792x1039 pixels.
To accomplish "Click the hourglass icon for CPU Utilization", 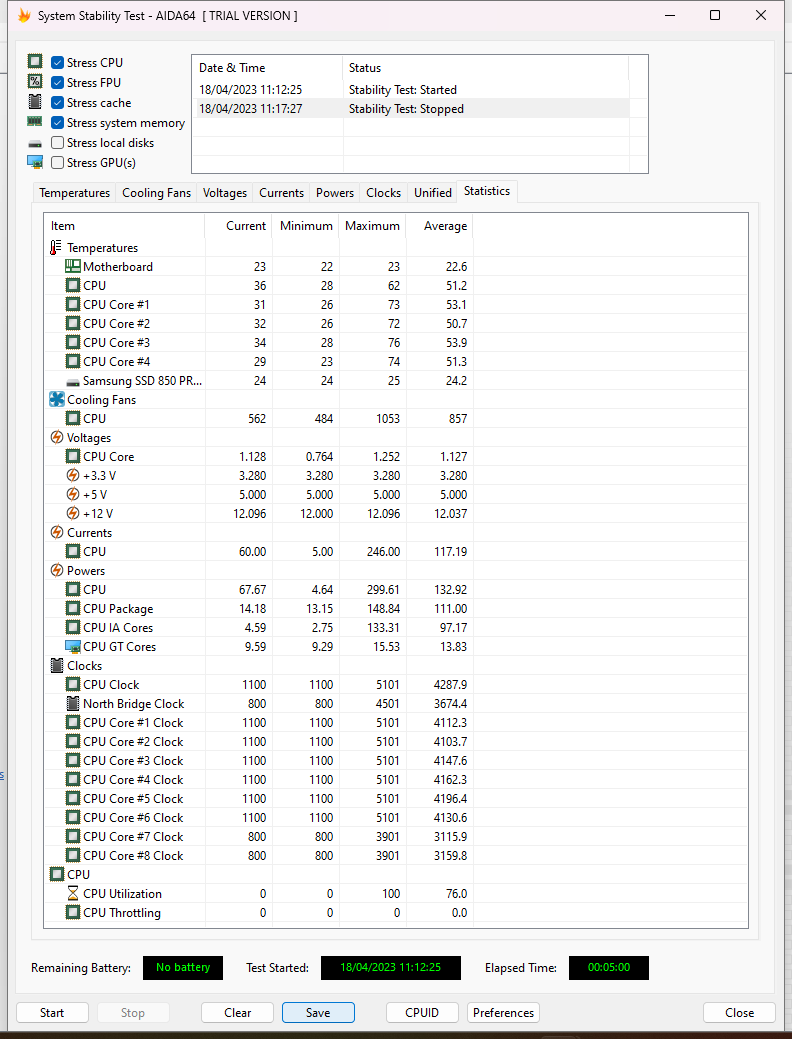I will click(x=73, y=894).
